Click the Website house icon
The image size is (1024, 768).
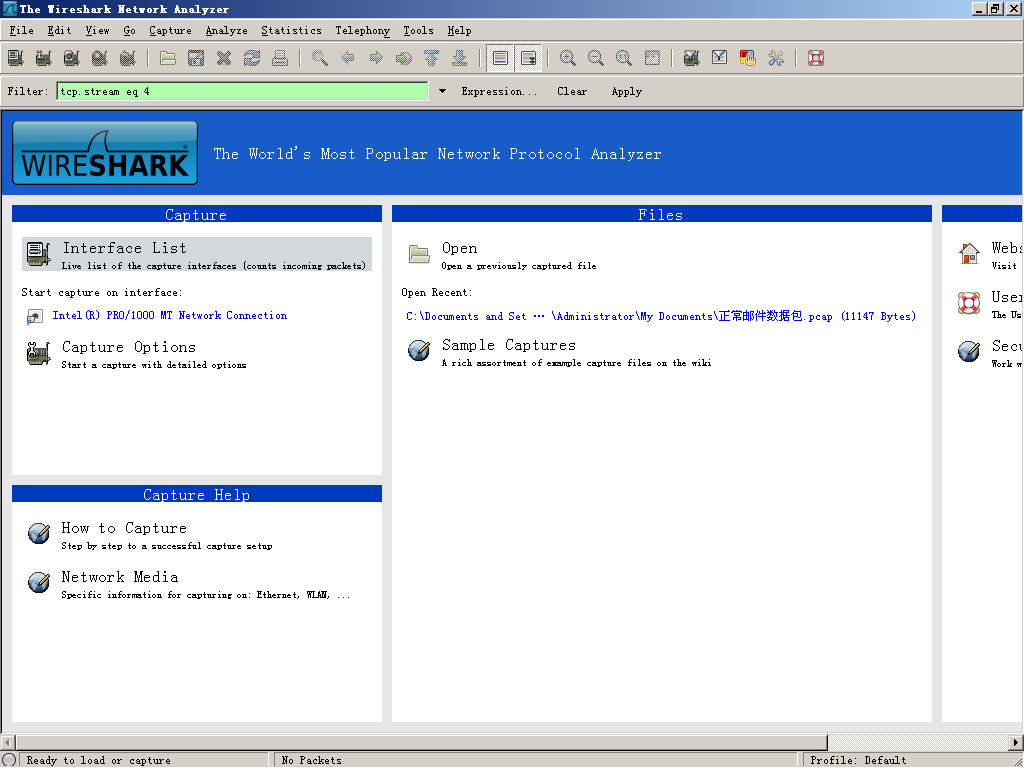[969, 253]
